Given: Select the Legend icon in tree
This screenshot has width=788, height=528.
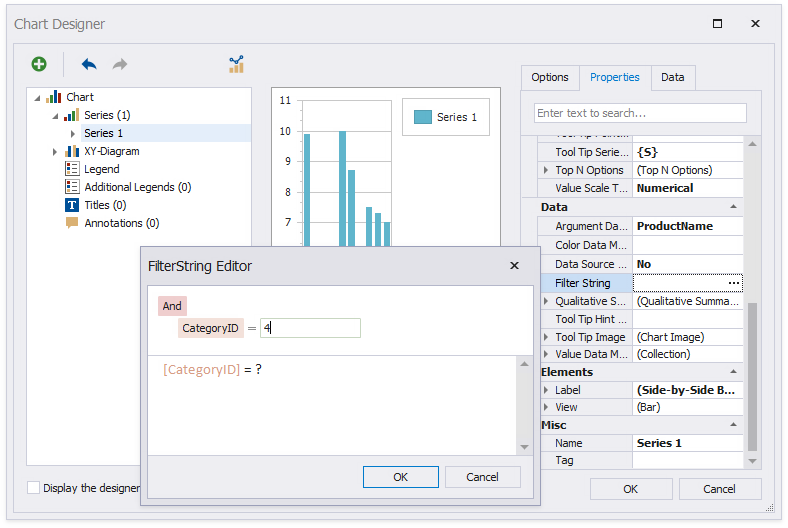Looking at the screenshot, I should tap(72, 169).
